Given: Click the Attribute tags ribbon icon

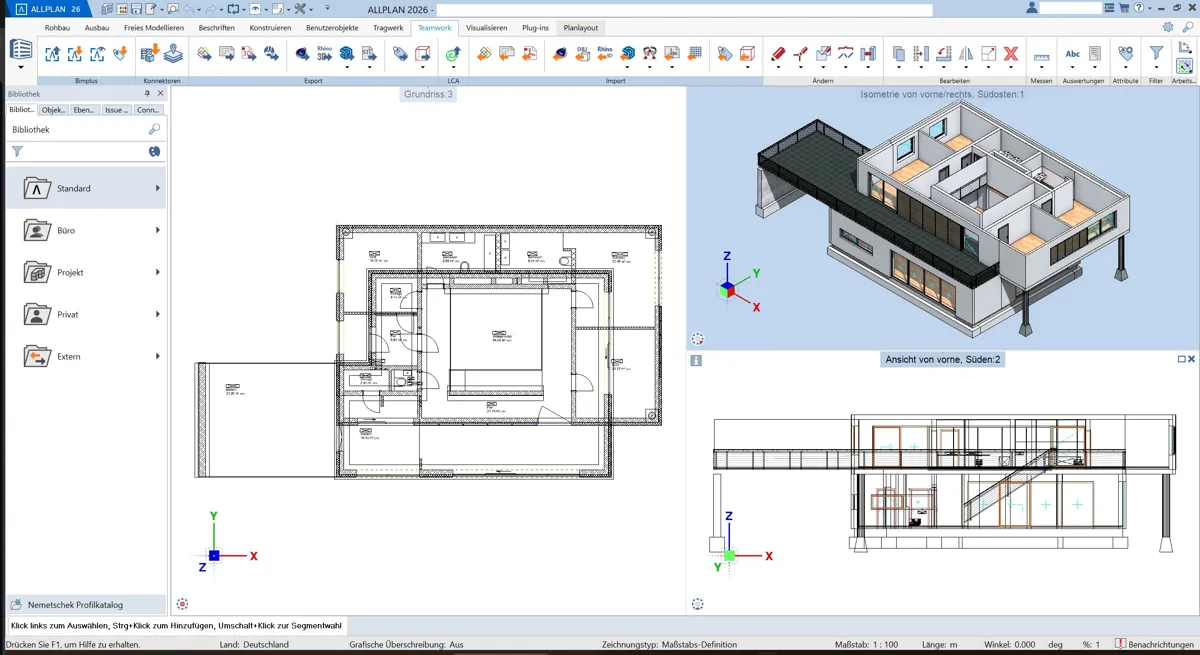Looking at the screenshot, I should click(1126, 52).
